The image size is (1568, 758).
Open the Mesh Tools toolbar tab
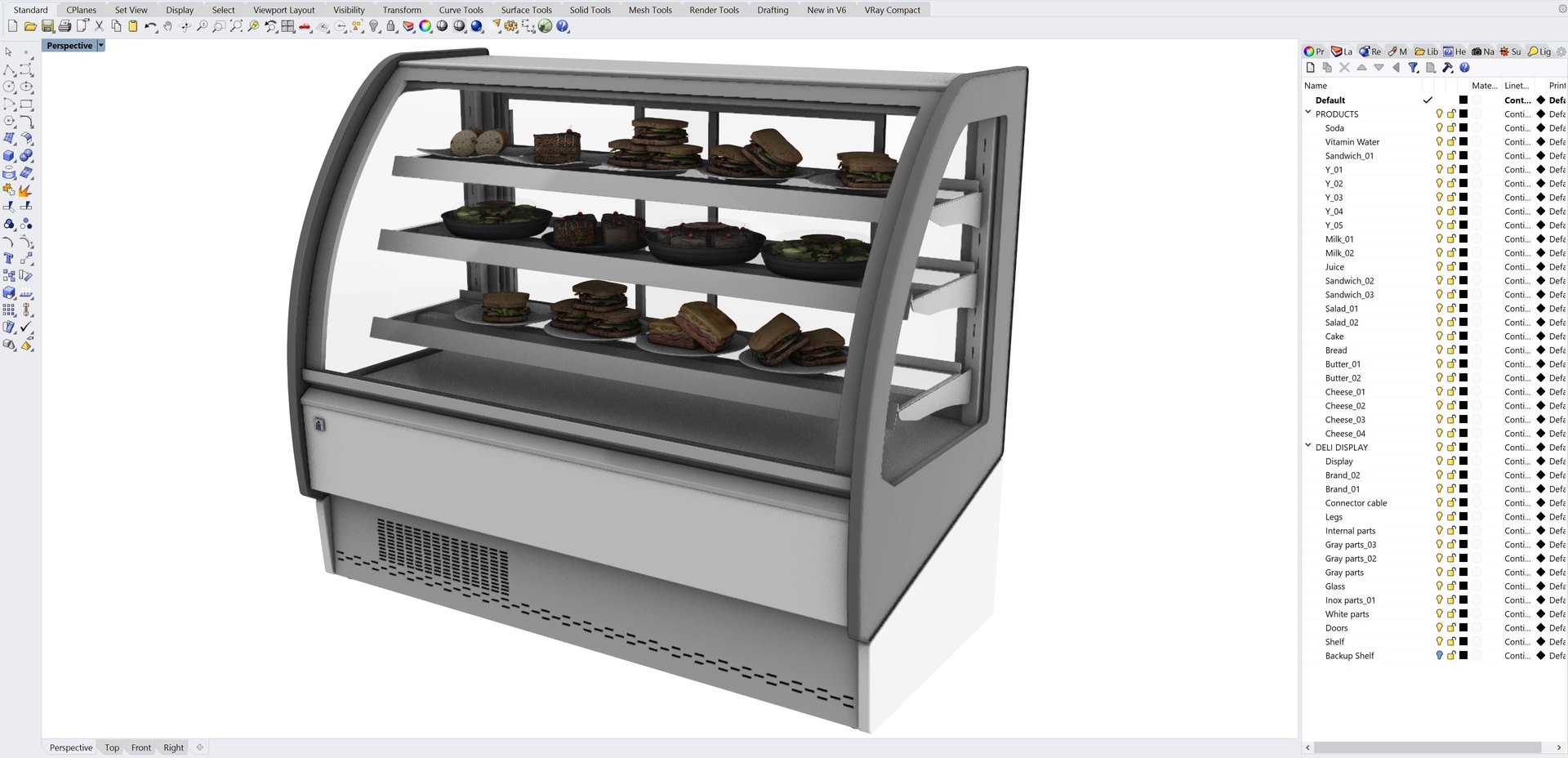pyautogui.click(x=650, y=10)
